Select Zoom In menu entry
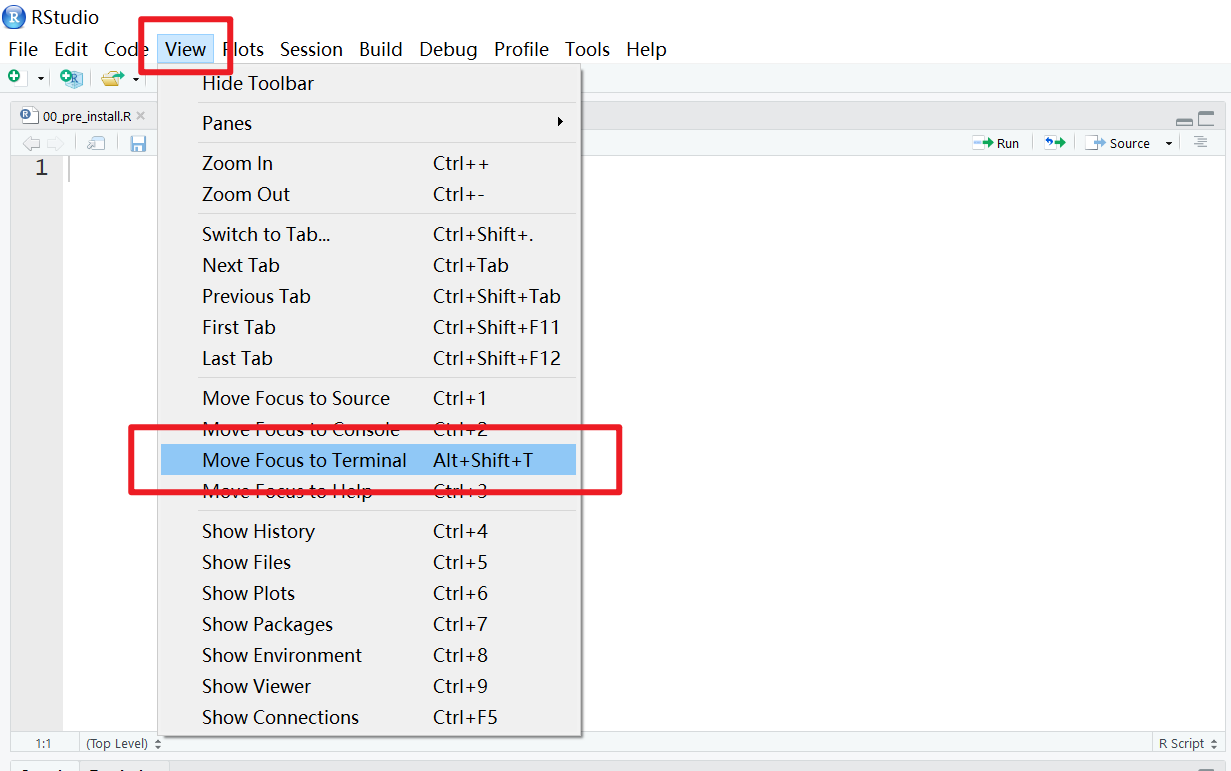Viewport: 1231px width, 771px height. 369,163
